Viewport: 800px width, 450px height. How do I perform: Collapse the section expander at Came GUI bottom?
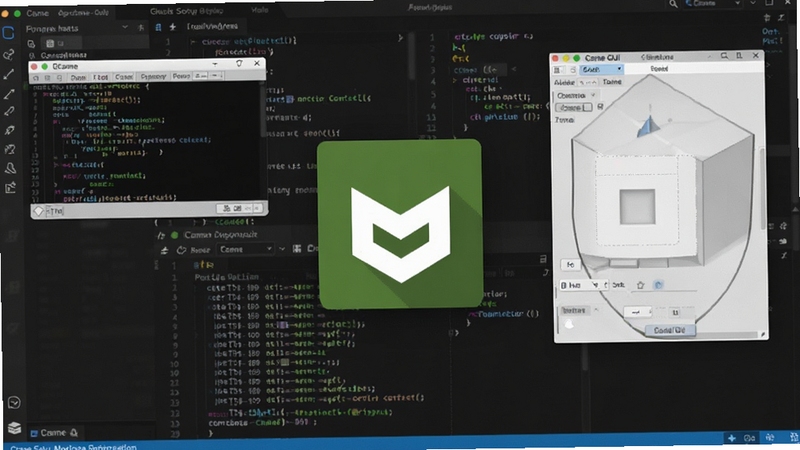[x=596, y=310]
